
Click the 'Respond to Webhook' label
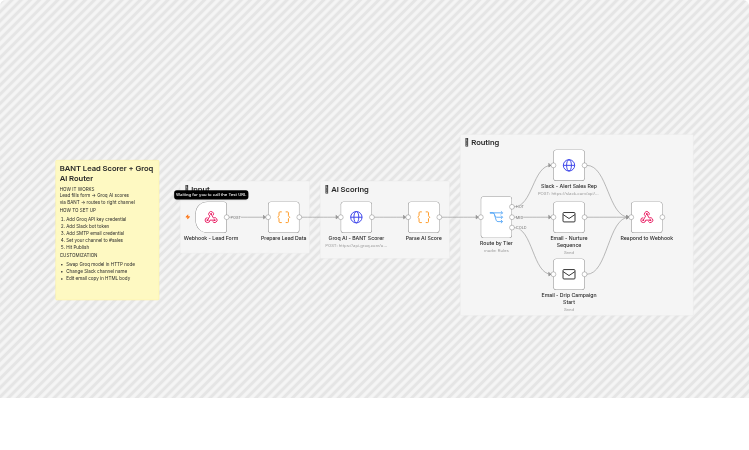[647, 238]
